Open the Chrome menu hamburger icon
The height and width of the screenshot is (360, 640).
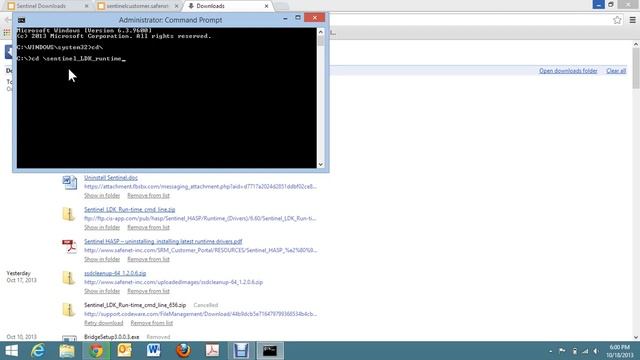632,20
